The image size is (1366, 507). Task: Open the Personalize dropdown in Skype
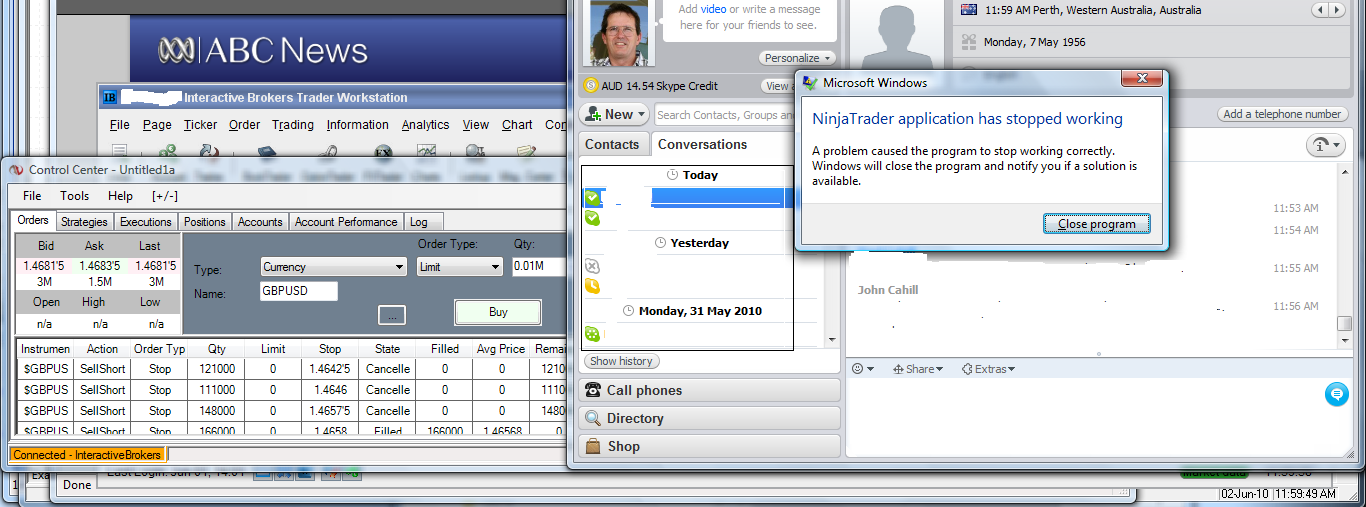pyautogui.click(x=797, y=58)
